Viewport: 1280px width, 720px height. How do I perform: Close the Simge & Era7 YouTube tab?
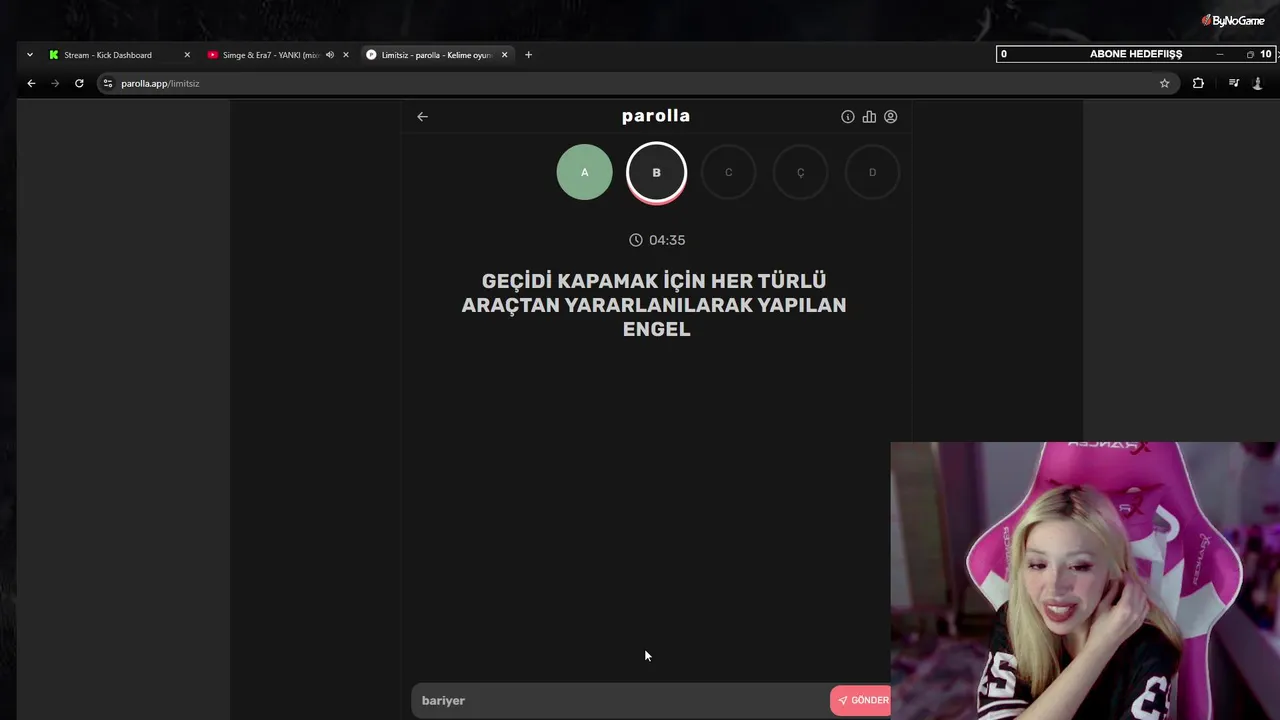tap(346, 55)
